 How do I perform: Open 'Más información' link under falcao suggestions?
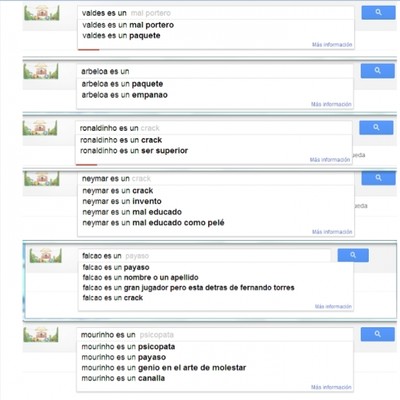click(333, 306)
